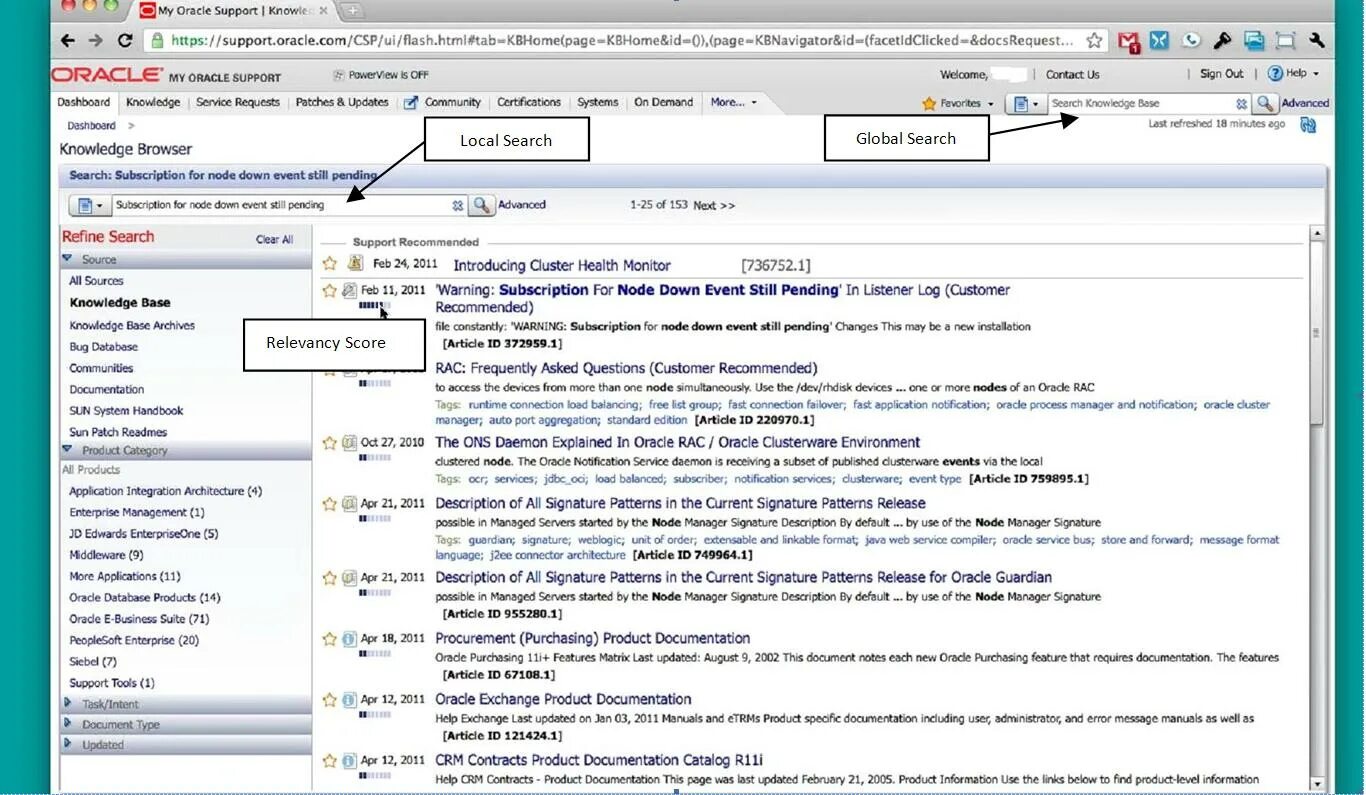Click relevancy bar under Apr 18, 2011

click(x=374, y=654)
